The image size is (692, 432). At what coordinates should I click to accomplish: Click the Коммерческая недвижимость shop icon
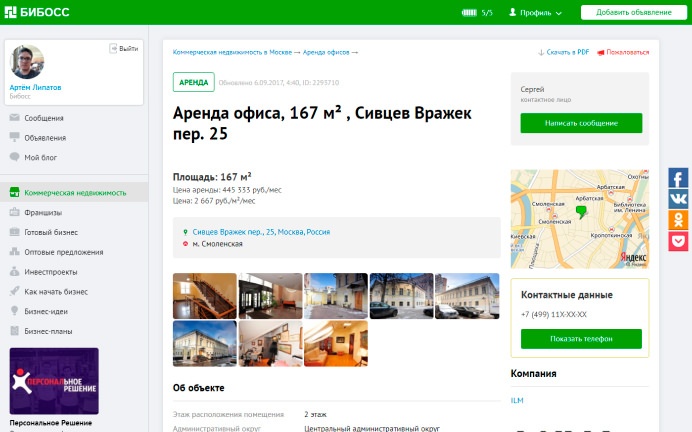[x=15, y=192]
